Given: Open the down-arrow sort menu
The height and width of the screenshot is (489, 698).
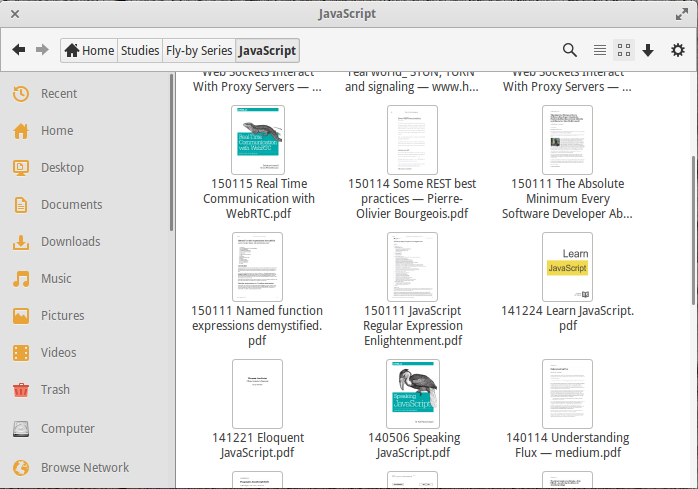Looking at the screenshot, I should tap(648, 50).
